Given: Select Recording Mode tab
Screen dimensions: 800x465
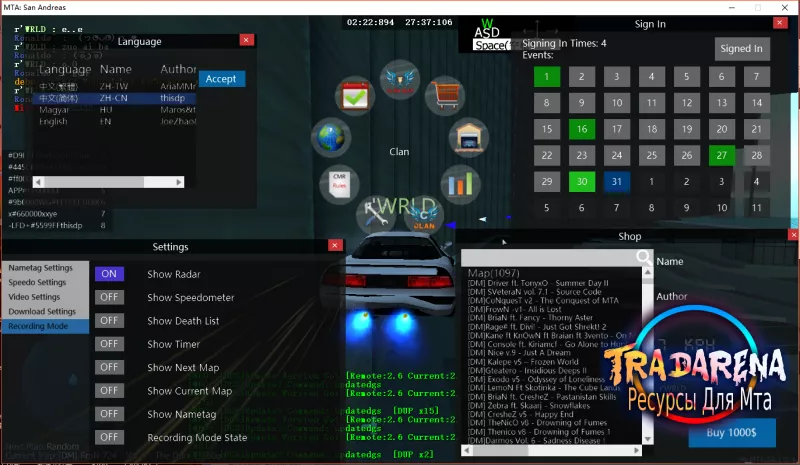Looking at the screenshot, I should (45, 326).
